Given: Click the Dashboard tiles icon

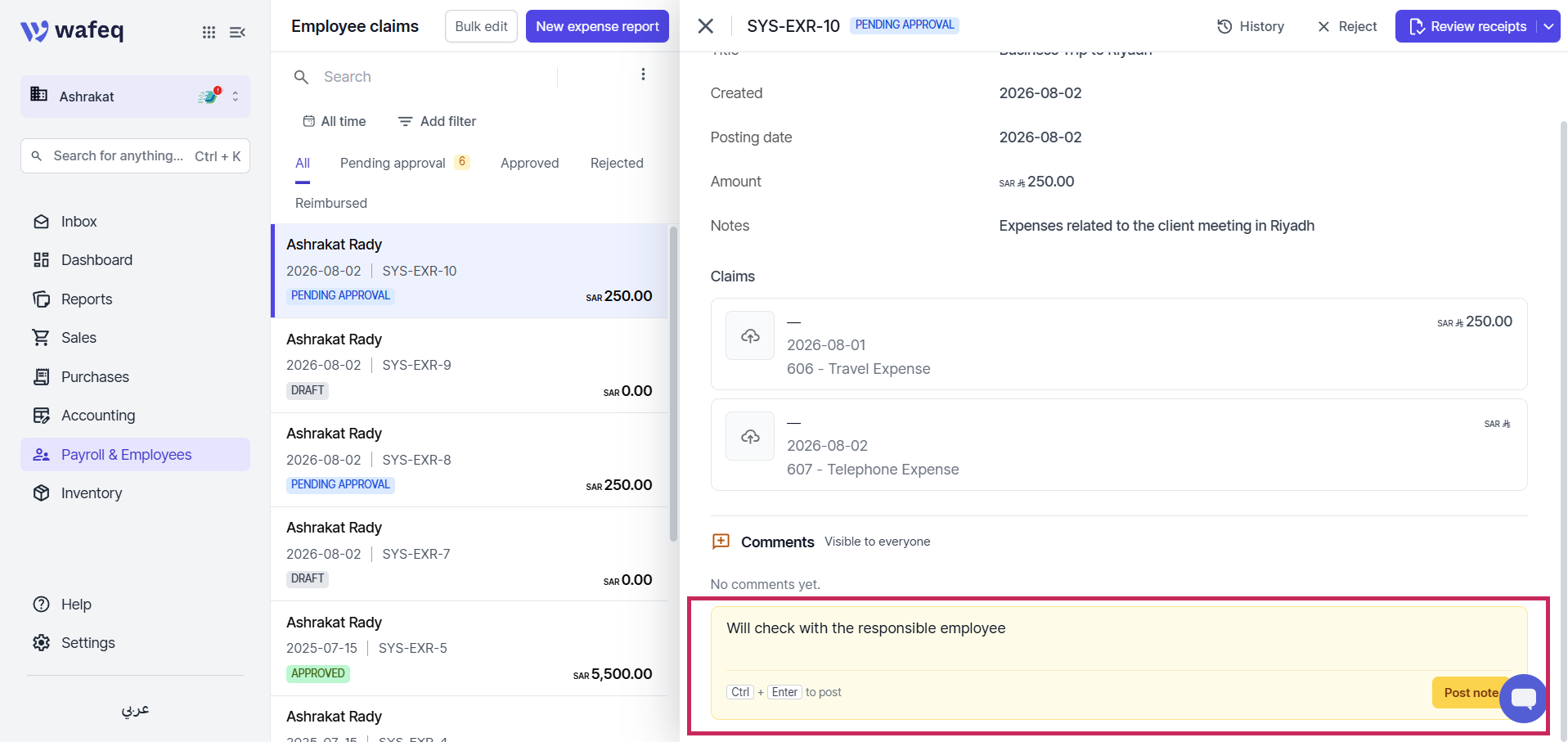Looking at the screenshot, I should (x=41, y=260).
